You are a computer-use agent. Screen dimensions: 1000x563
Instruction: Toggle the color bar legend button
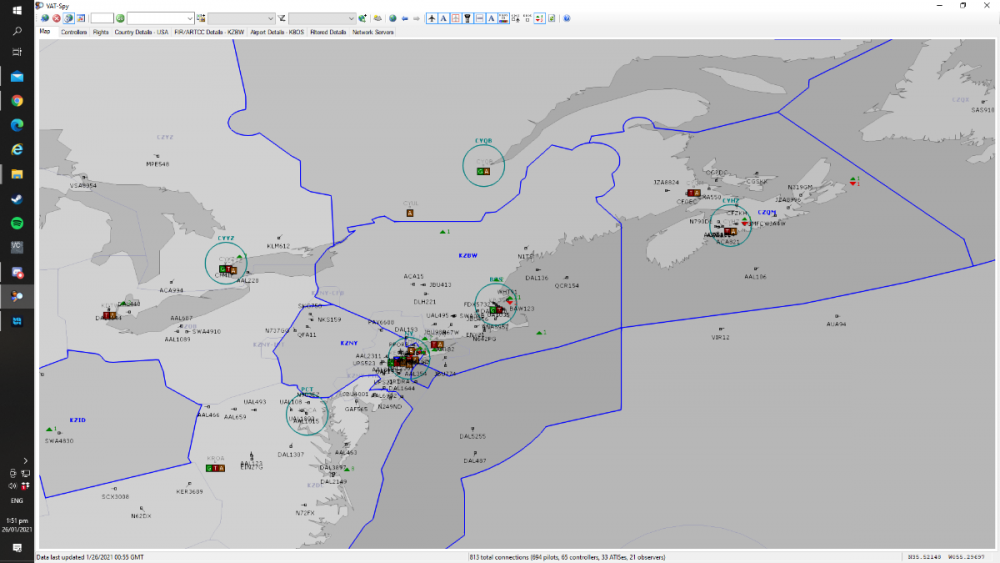[503, 18]
